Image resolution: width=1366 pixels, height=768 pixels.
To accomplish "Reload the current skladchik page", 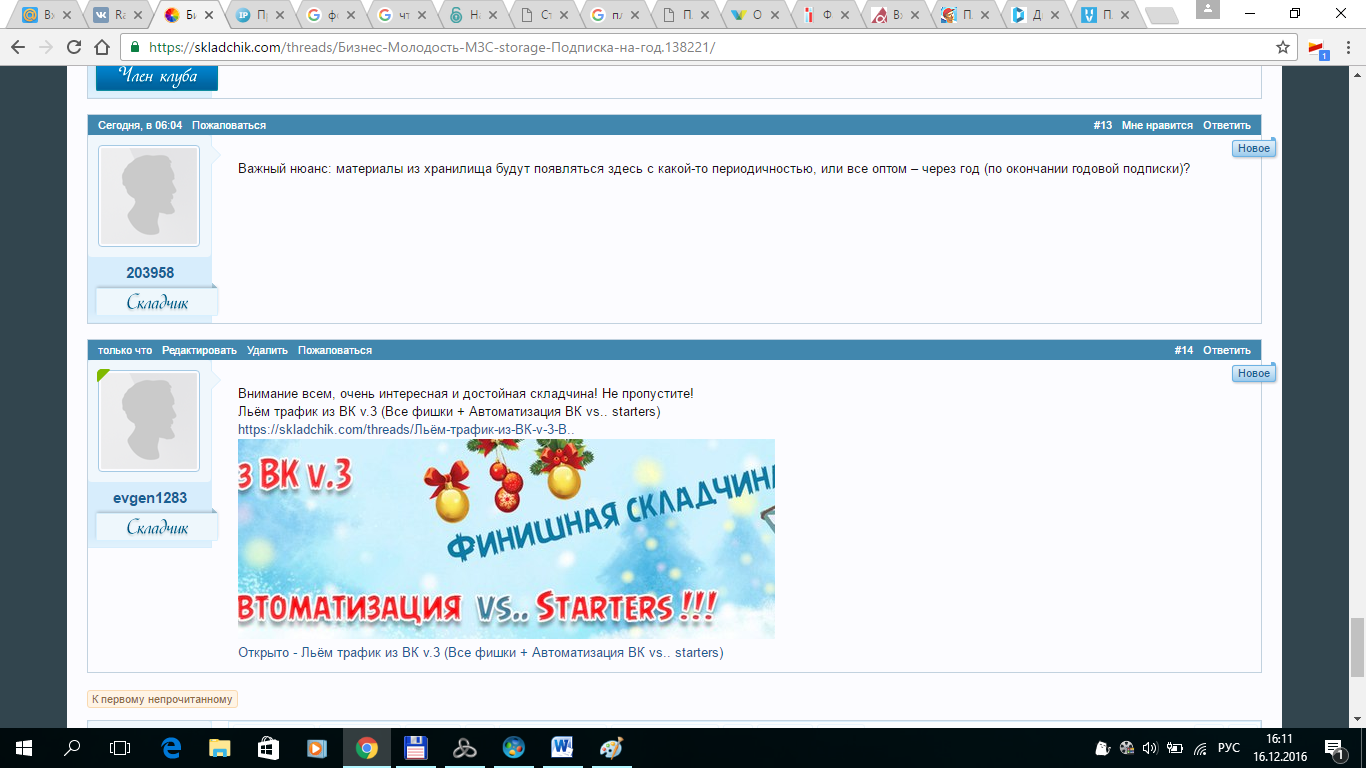I will pyautogui.click(x=73, y=47).
